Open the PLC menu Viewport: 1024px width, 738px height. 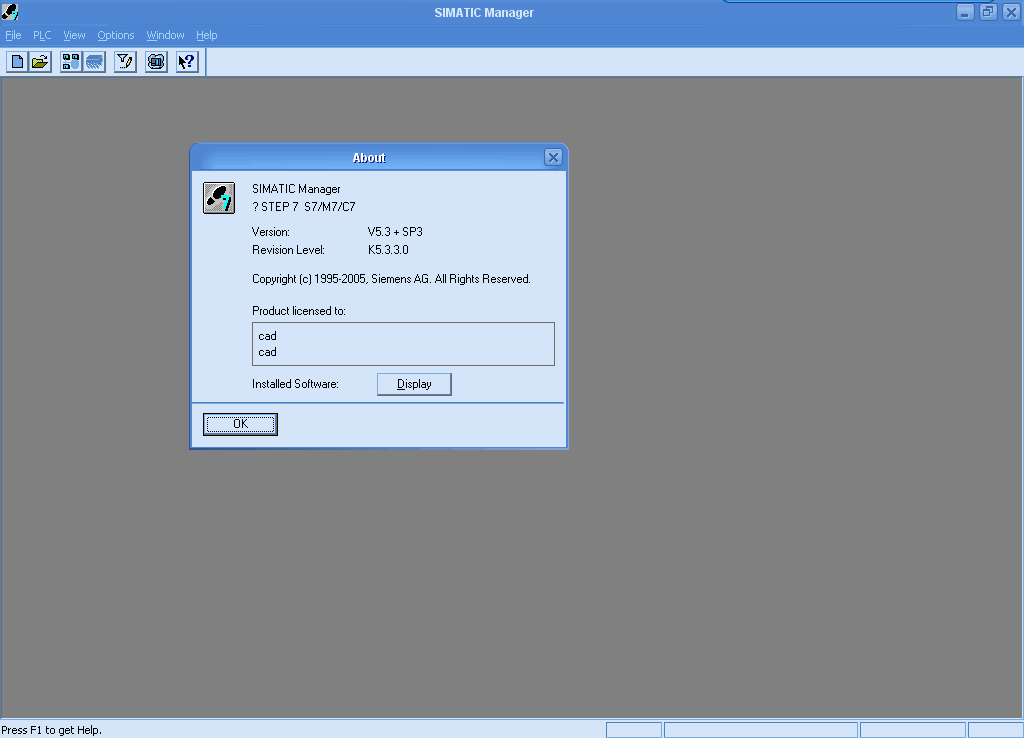click(42, 35)
